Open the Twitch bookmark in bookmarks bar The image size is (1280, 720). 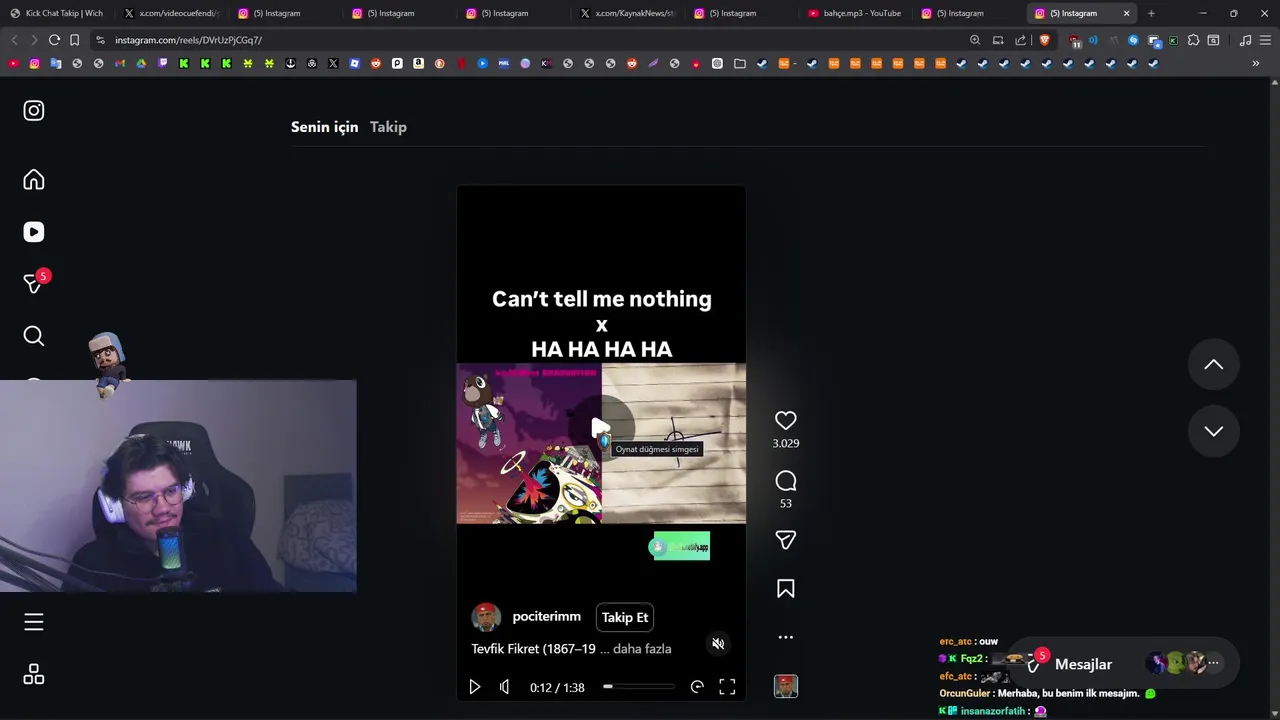coord(163,63)
